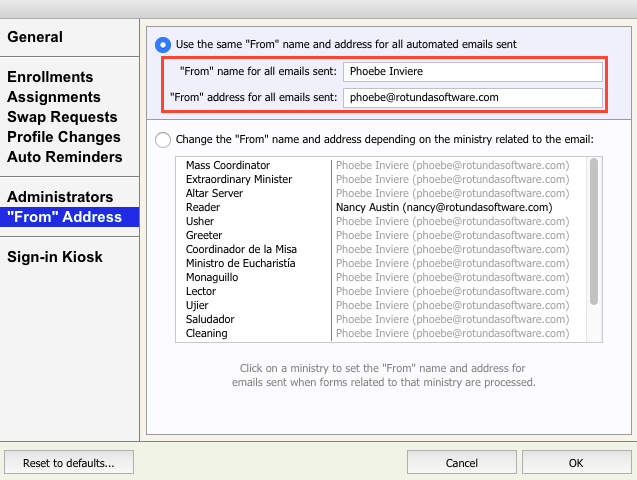Click the ministry list vertical scrollbar
The image size is (637, 480).
[594, 232]
